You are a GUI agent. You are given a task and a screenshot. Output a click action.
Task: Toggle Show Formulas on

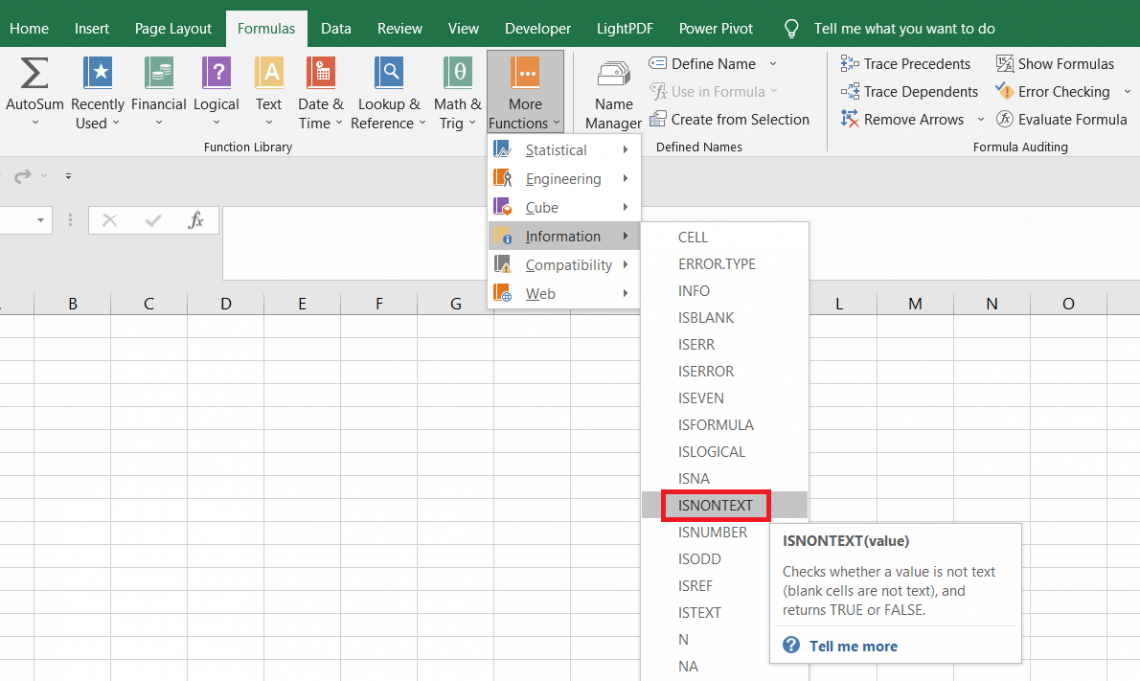tap(1055, 63)
